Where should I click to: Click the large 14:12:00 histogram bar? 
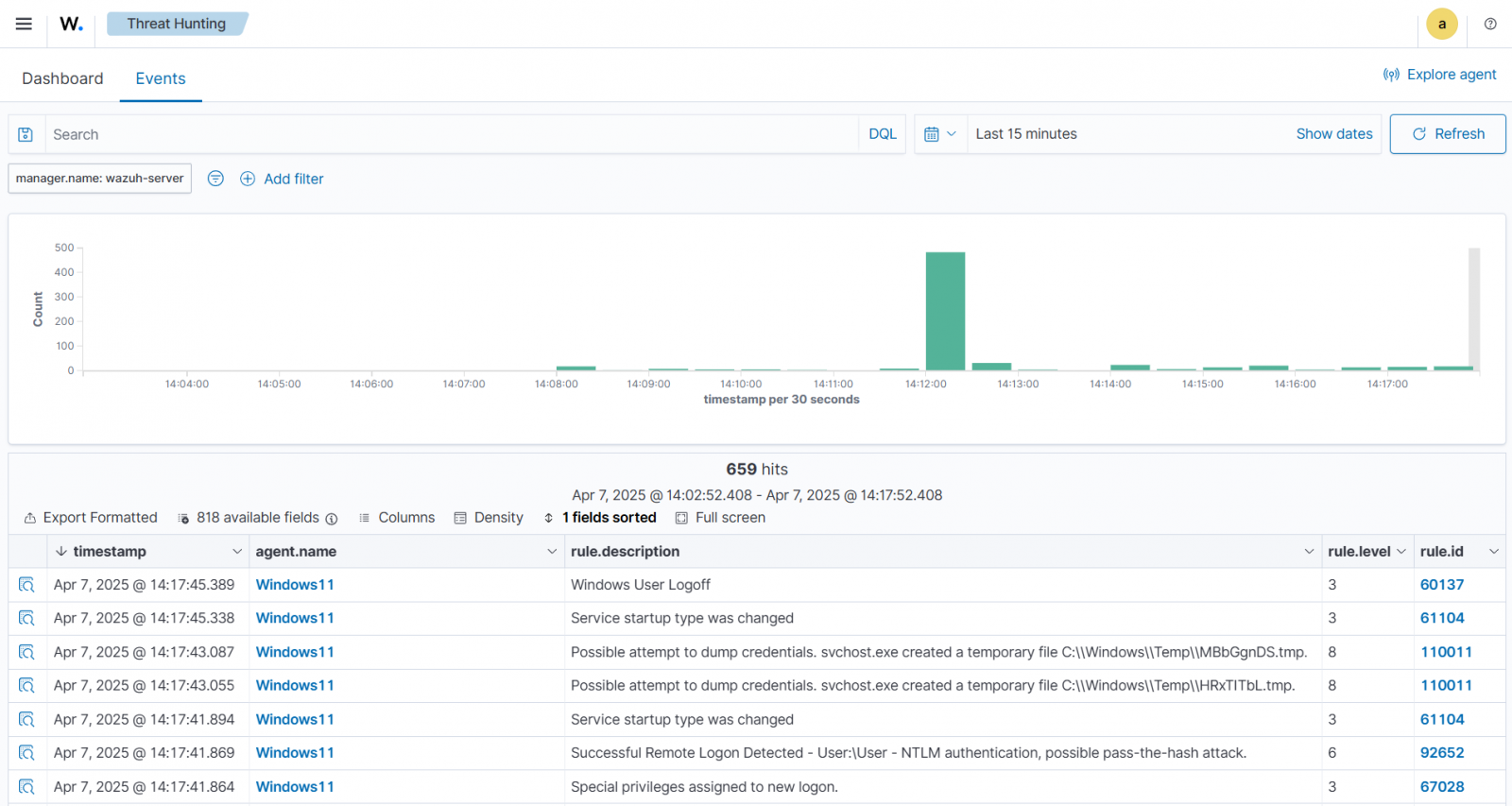[945, 311]
